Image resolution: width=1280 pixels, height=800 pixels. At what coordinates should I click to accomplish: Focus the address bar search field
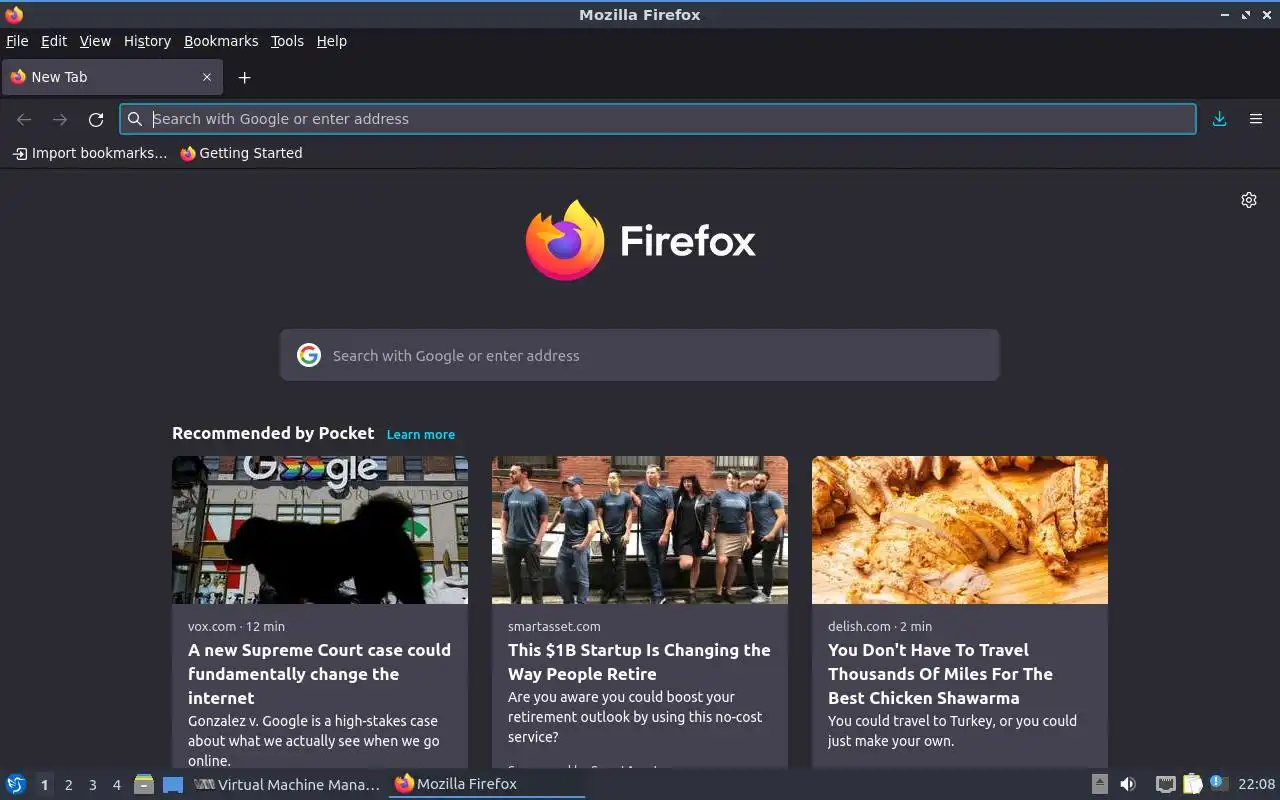(658, 119)
